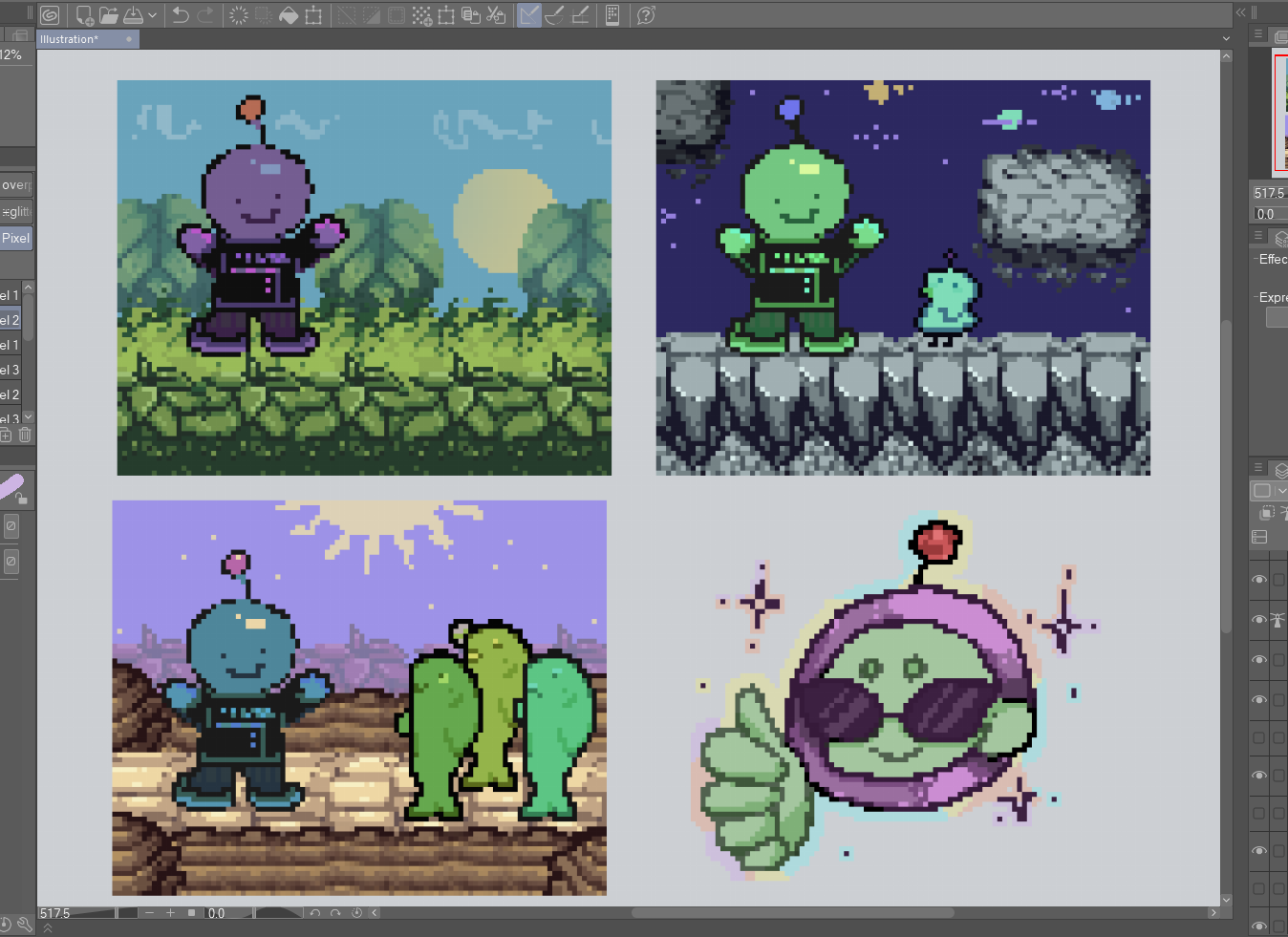Click the Fill bucket icon
The image size is (1288, 937).
(289, 15)
